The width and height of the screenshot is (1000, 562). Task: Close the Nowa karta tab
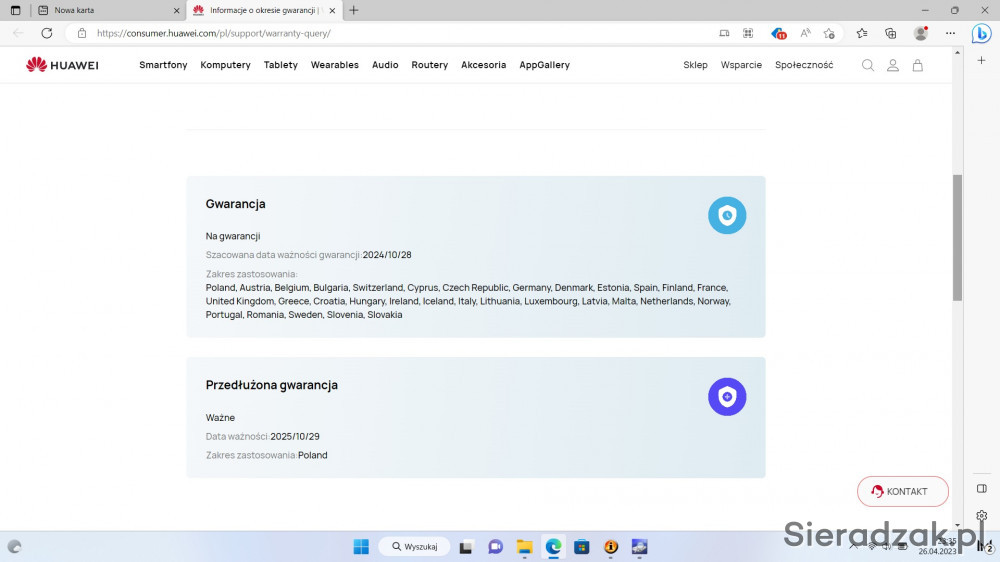click(x=177, y=10)
